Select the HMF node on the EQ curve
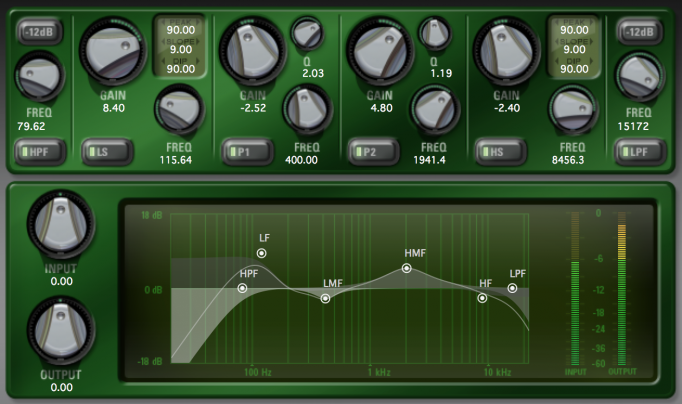682x404 pixels. pos(406,268)
